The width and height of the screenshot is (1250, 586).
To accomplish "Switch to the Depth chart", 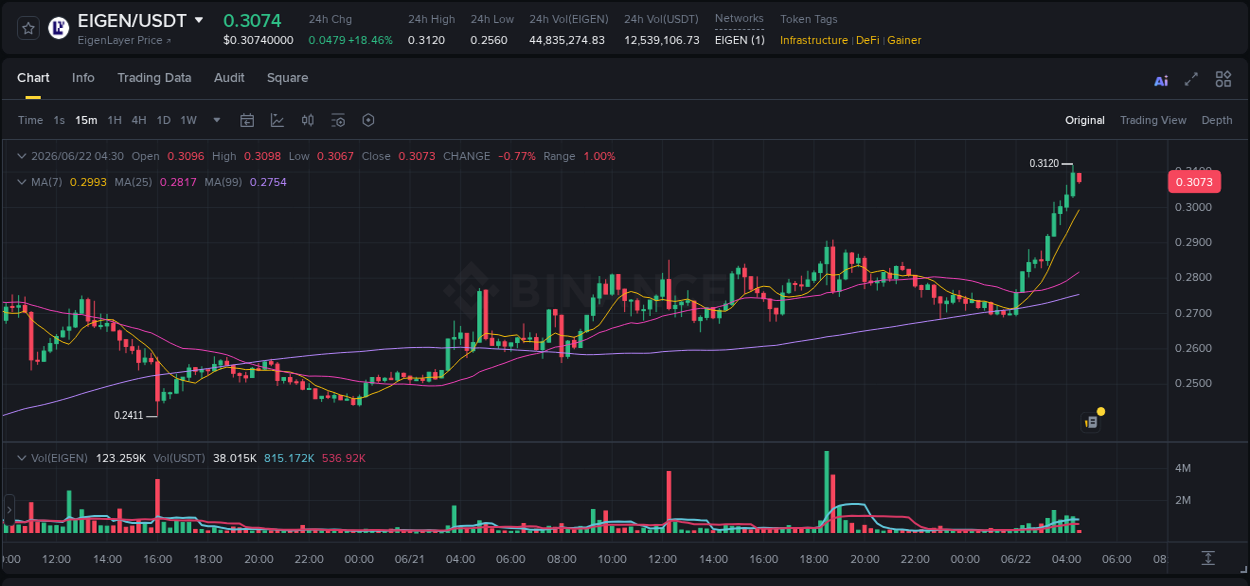I will click(1217, 120).
